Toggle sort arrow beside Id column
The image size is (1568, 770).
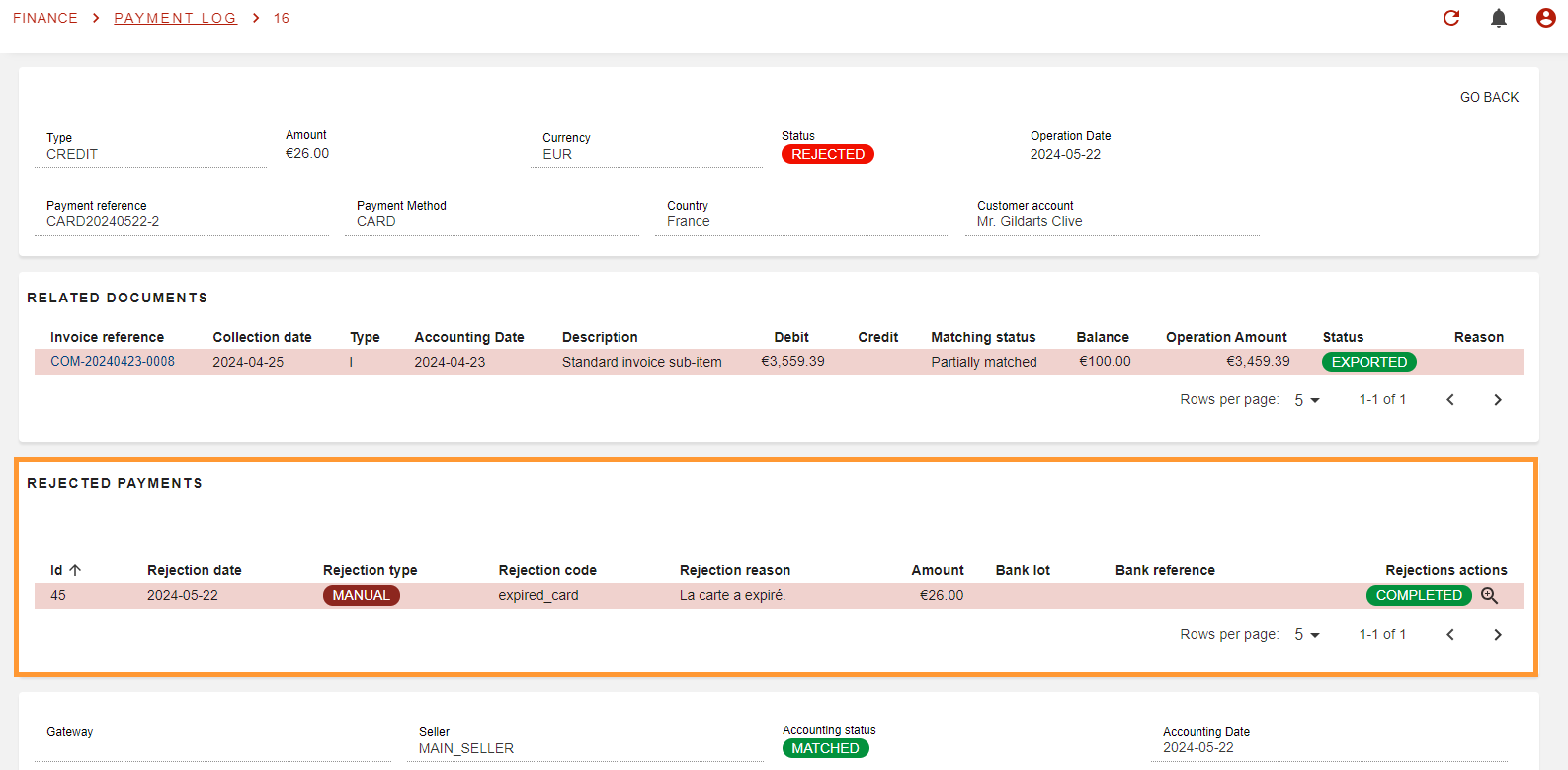75,570
